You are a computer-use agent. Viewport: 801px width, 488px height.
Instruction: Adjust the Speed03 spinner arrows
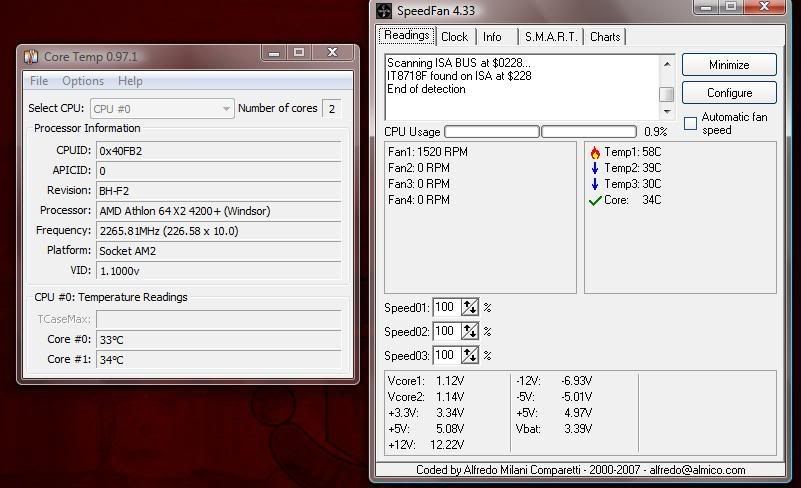469,355
